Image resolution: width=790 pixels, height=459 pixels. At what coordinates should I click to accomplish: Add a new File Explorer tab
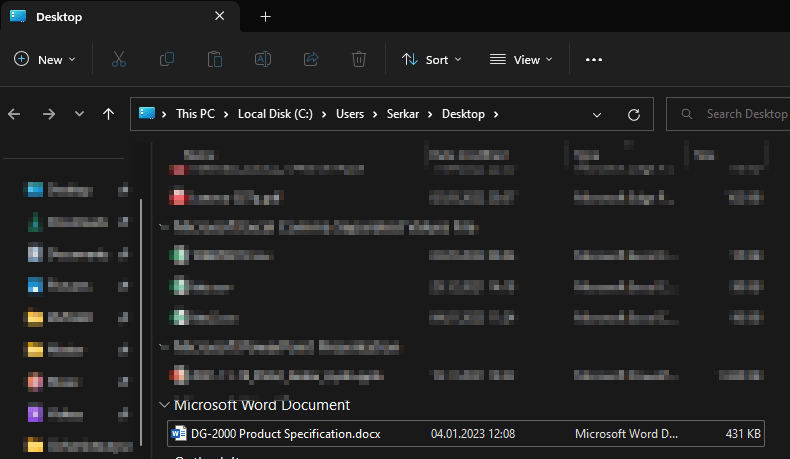pos(266,17)
